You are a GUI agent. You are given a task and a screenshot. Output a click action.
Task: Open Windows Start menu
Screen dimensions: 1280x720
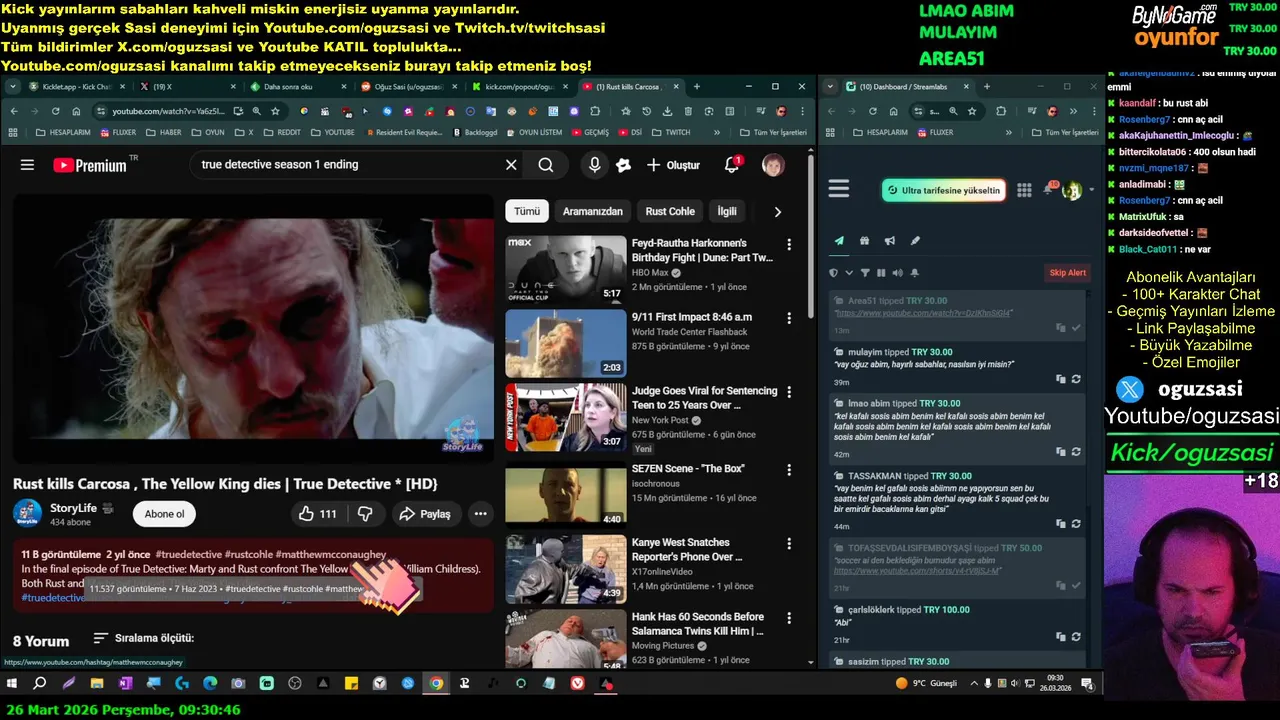[x=13, y=683]
